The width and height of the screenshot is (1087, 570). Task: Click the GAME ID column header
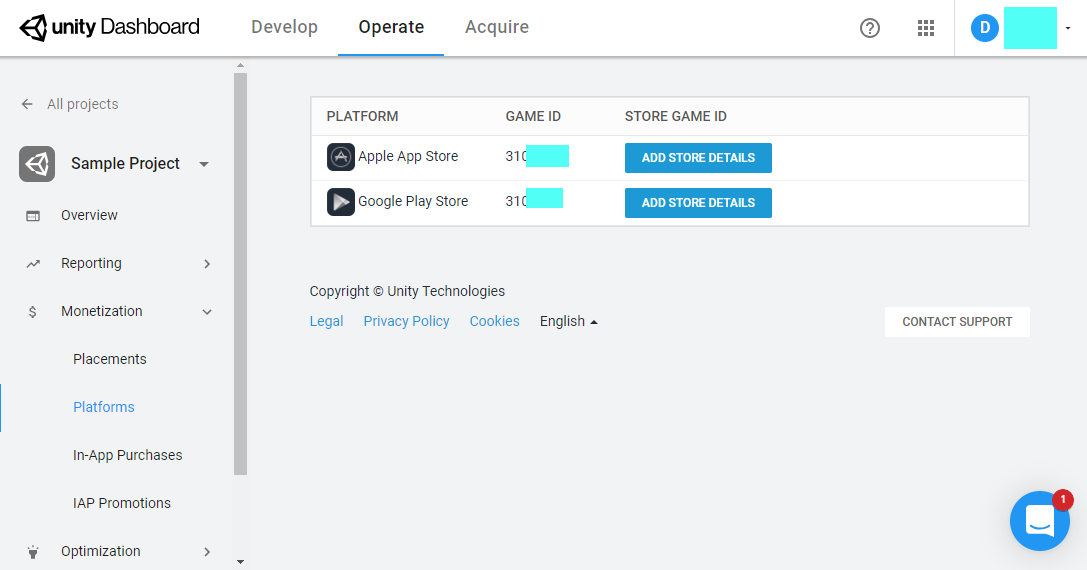click(533, 116)
